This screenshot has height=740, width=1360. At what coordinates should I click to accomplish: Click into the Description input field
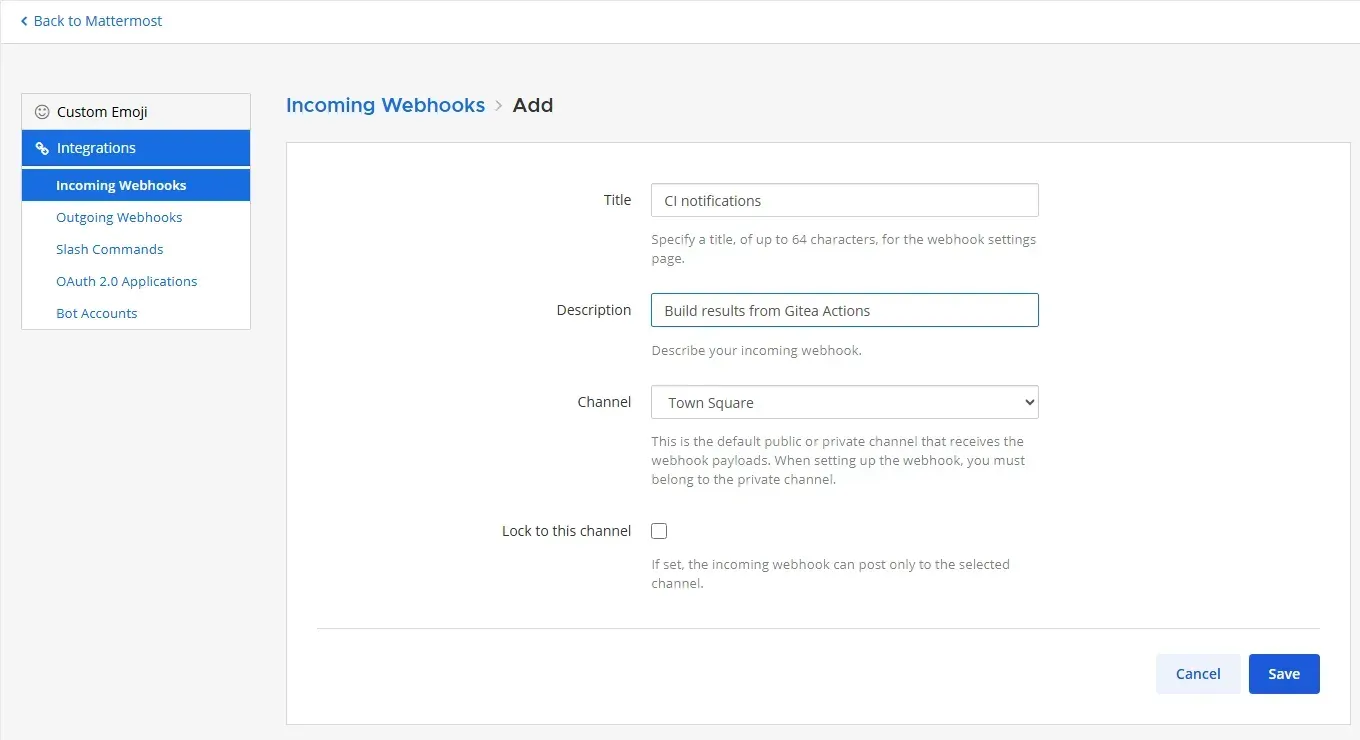(845, 310)
